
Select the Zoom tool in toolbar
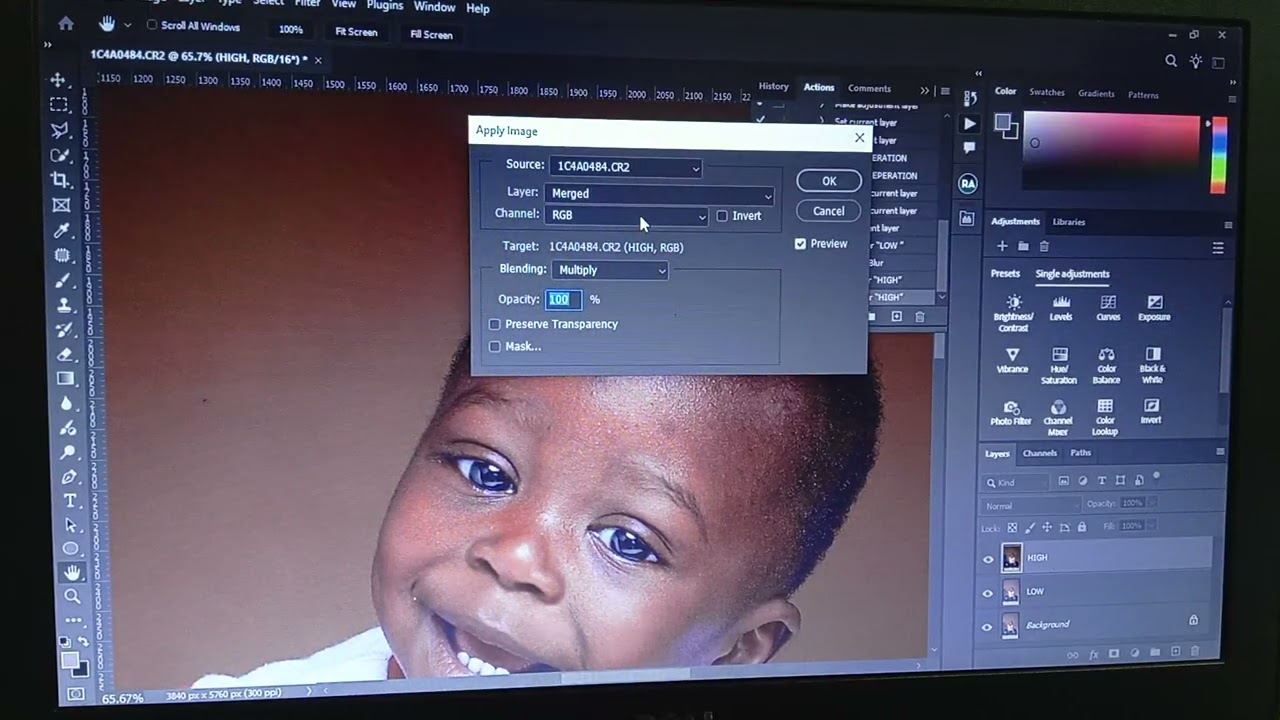(x=72, y=596)
